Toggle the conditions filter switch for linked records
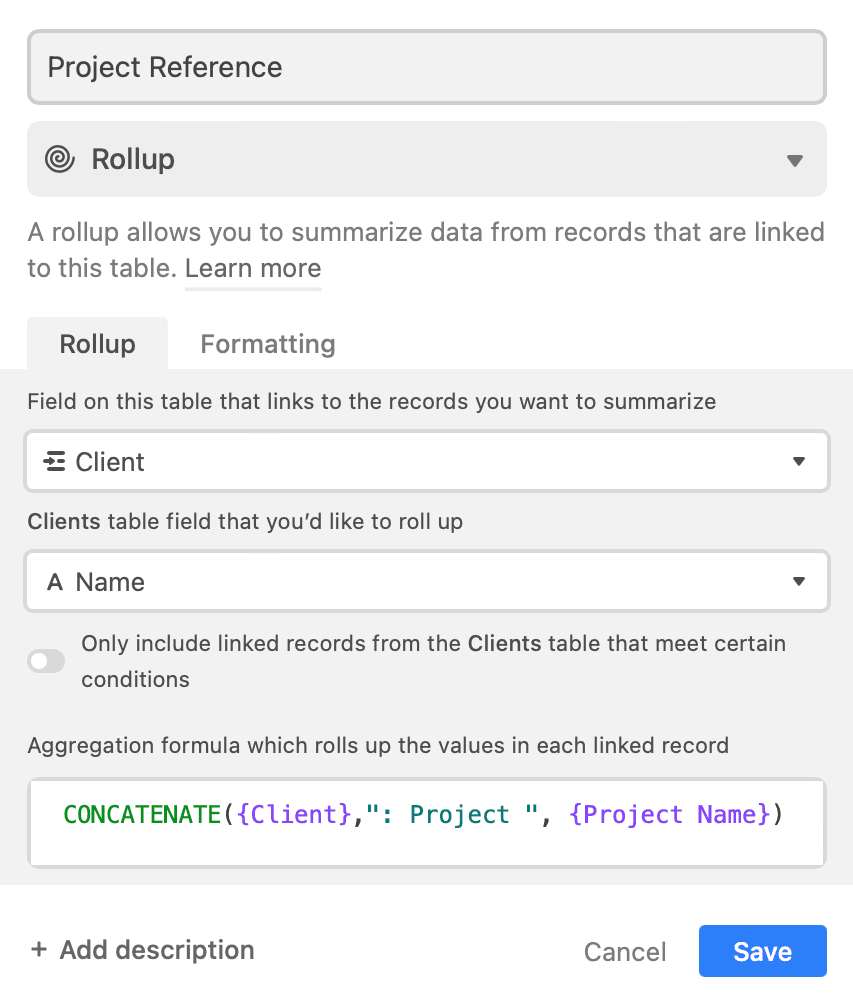 pyautogui.click(x=46, y=661)
